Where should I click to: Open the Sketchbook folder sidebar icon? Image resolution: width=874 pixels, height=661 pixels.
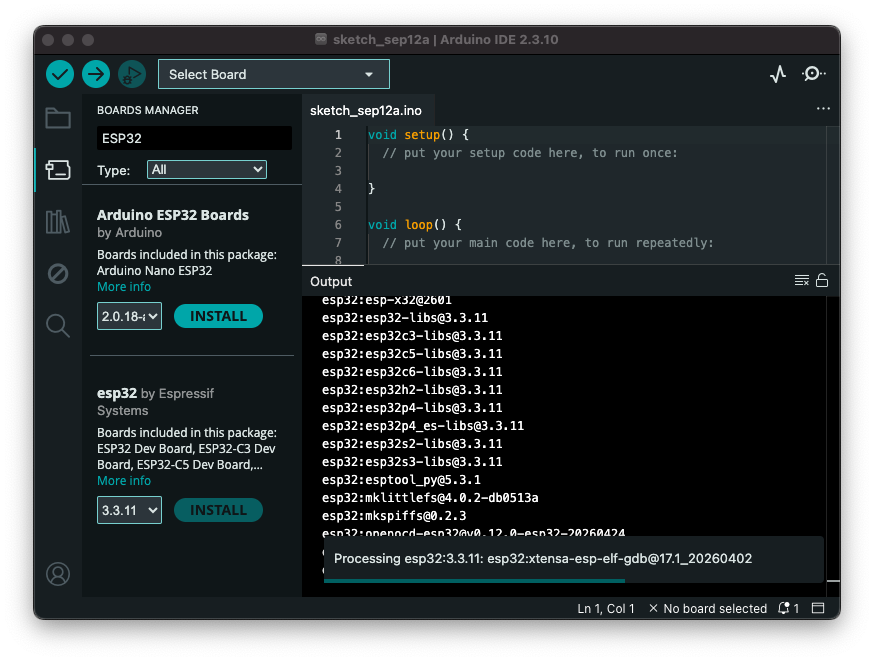[x=58, y=118]
